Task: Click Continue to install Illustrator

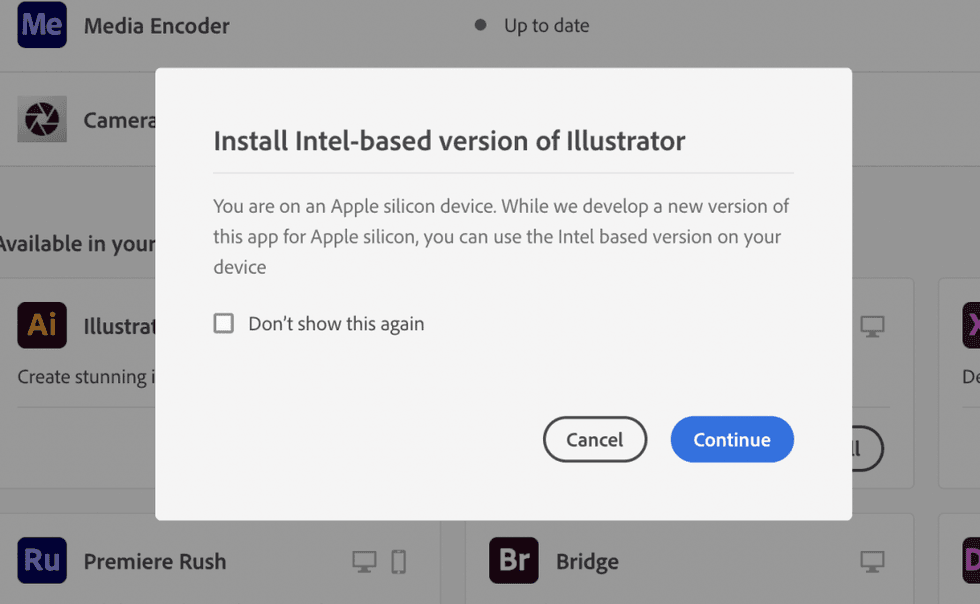Action: click(732, 440)
